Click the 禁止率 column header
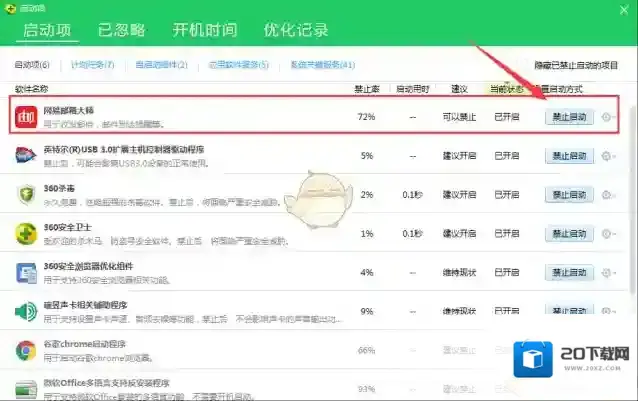The height and width of the screenshot is (401, 638). click(367, 89)
